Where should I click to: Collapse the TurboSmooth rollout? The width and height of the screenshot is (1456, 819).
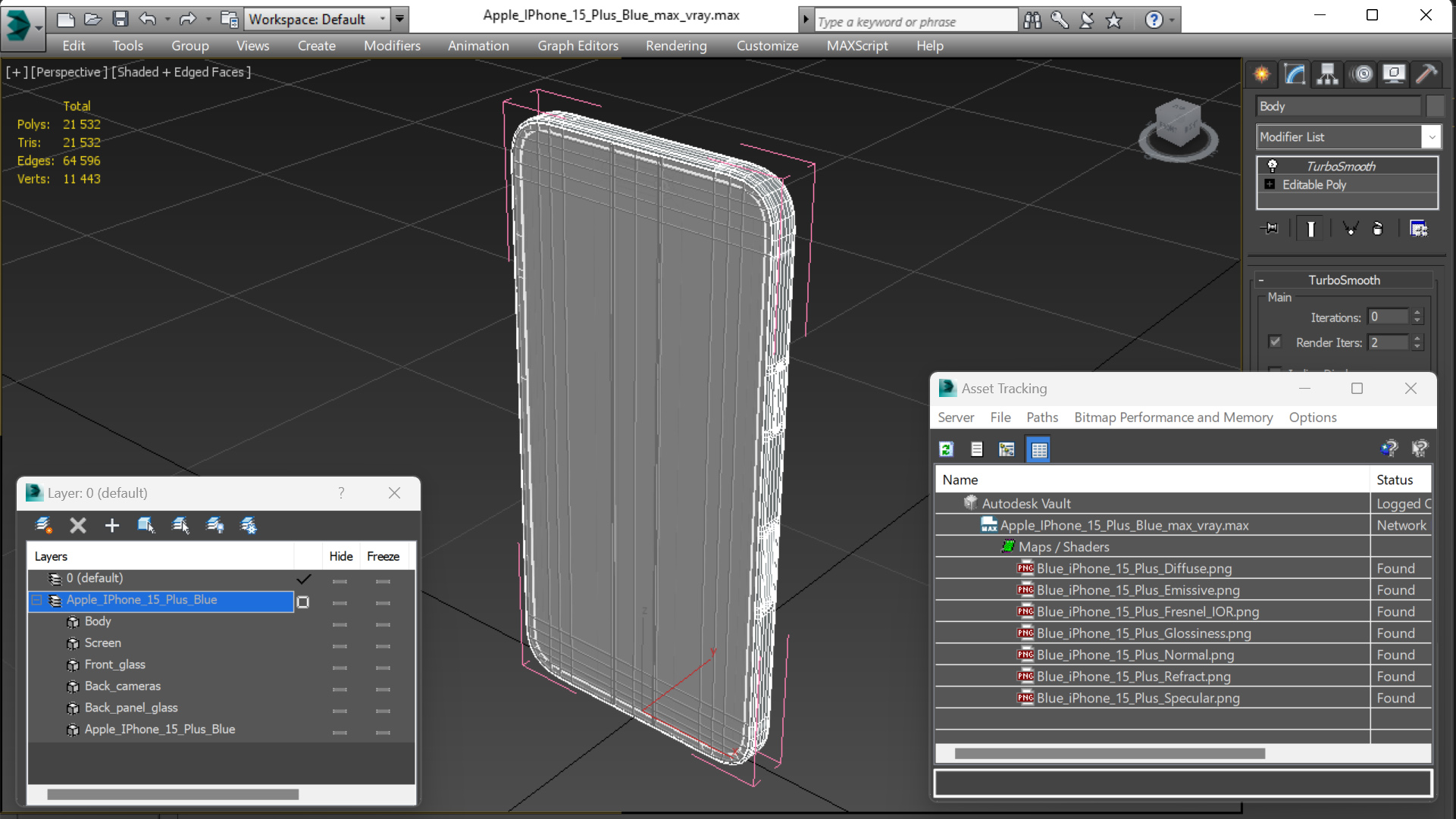click(x=1261, y=280)
